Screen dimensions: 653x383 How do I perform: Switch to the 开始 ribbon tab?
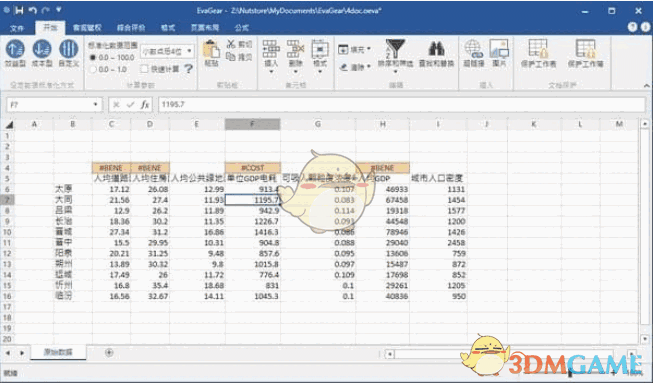(50, 27)
